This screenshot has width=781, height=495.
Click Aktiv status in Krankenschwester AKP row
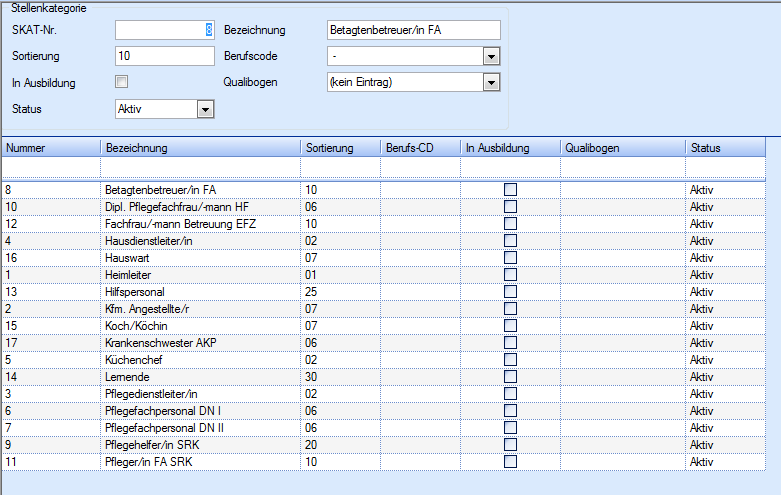(x=701, y=343)
